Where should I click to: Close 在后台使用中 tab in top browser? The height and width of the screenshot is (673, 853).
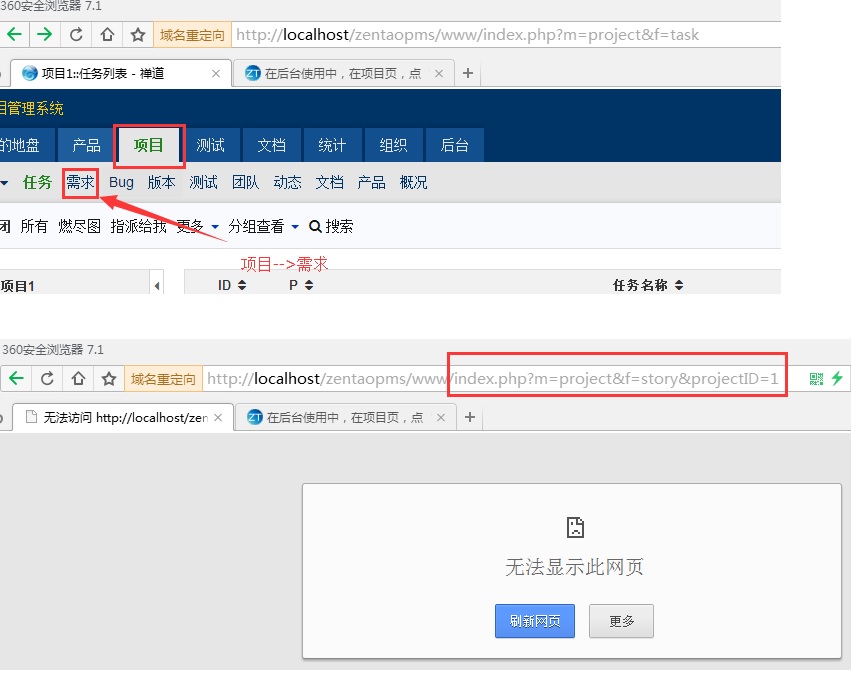pyautogui.click(x=439, y=73)
